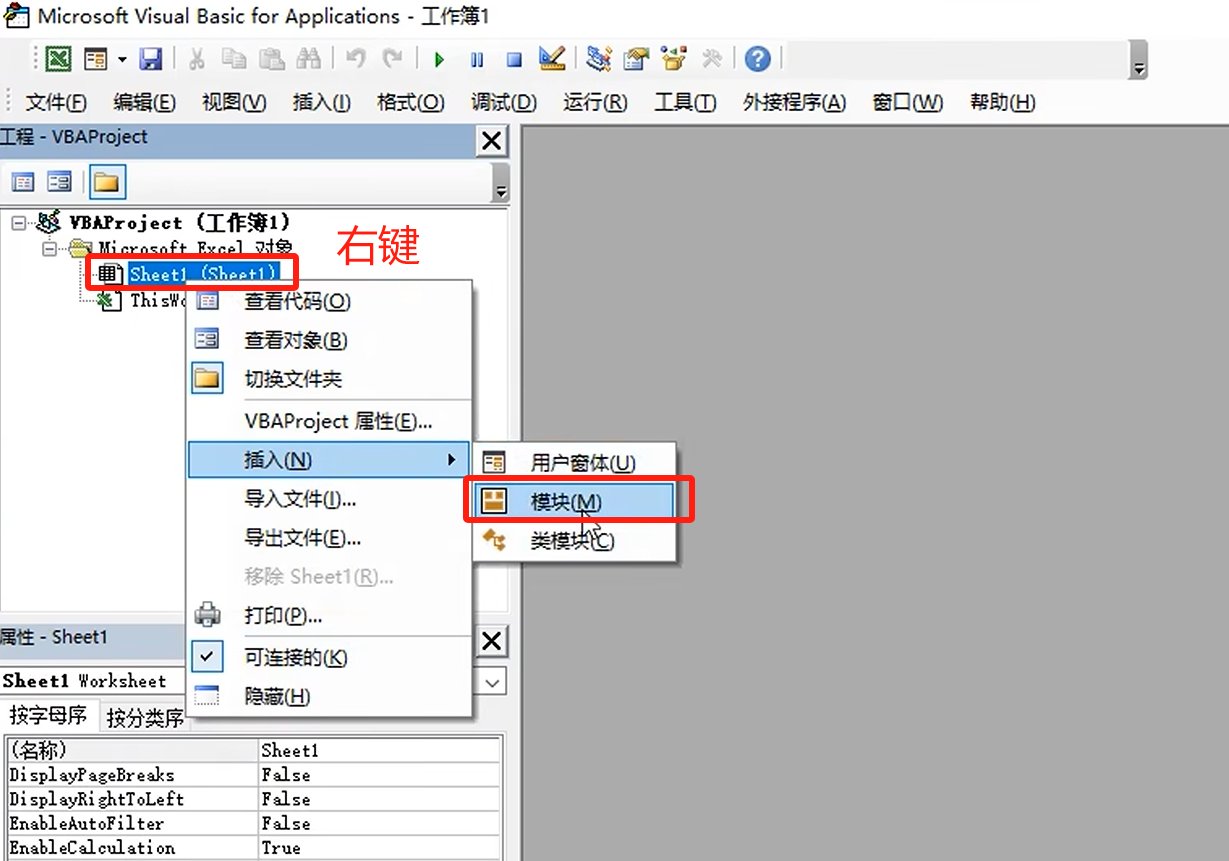Open the 调试(D) menu
This screenshot has height=861, width=1229.
(504, 102)
